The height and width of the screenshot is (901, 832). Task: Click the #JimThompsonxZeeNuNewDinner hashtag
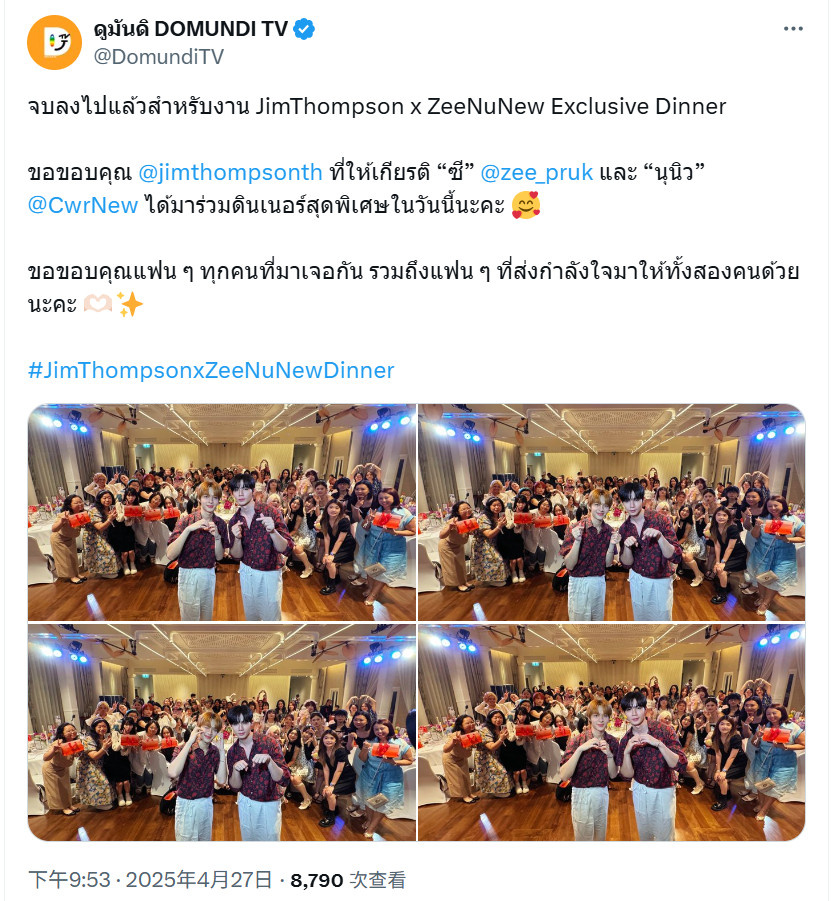pyautogui.click(x=211, y=370)
